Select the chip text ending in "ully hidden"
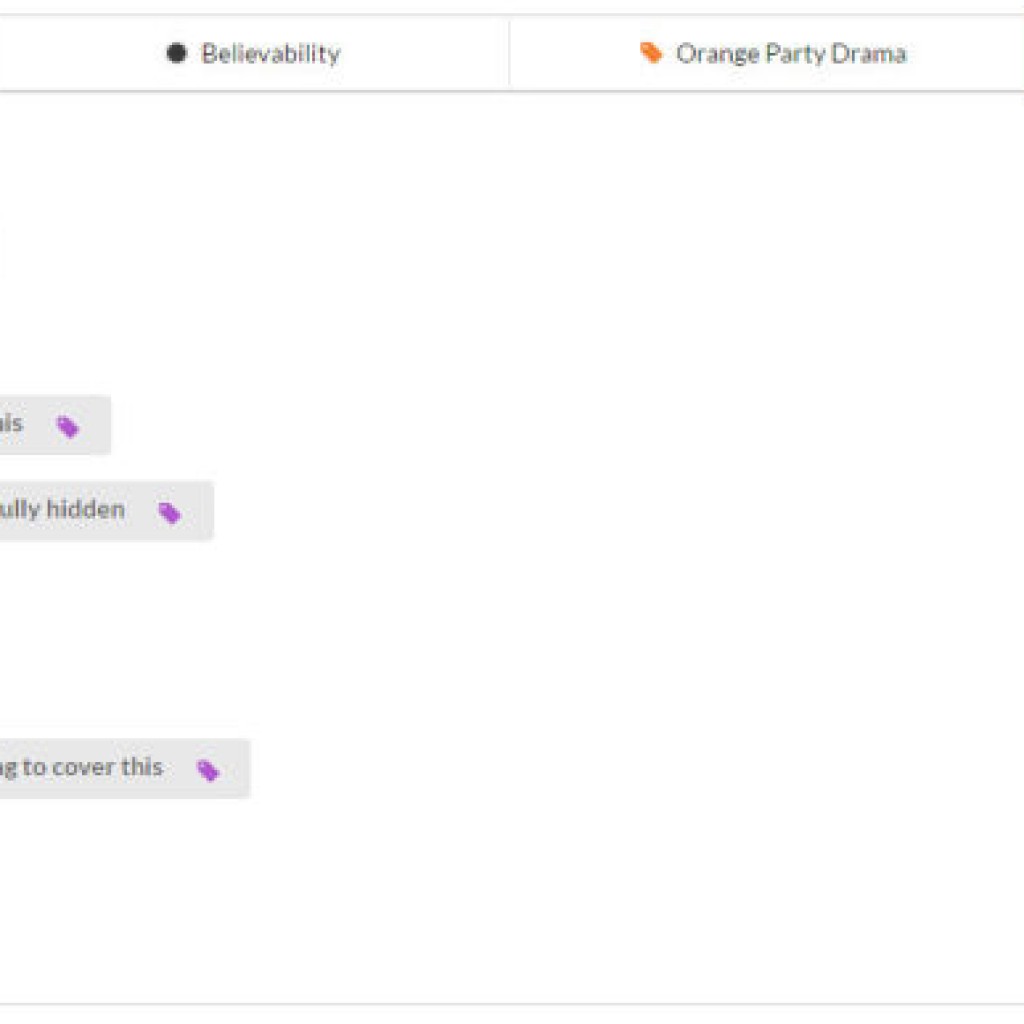Image resolution: width=1024 pixels, height=1024 pixels. point(62,510)
